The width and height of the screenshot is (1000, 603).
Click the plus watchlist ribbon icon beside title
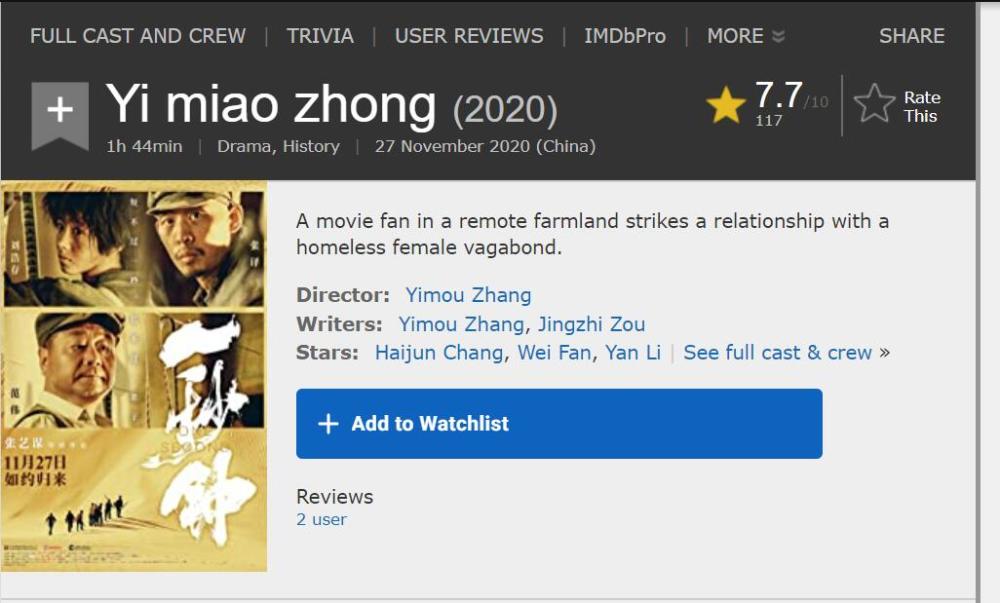[60, 112]
